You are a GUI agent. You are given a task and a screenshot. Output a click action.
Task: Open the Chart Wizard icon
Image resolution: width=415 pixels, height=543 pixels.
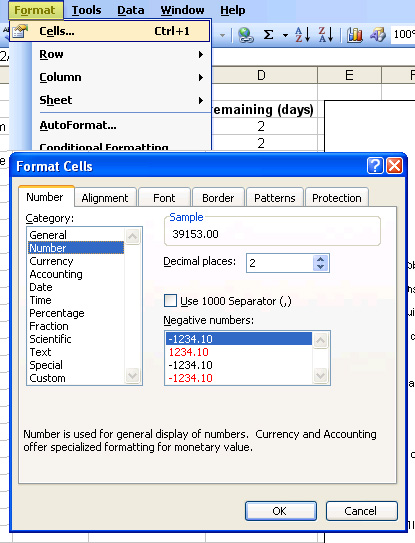click(x=355, y=35)
